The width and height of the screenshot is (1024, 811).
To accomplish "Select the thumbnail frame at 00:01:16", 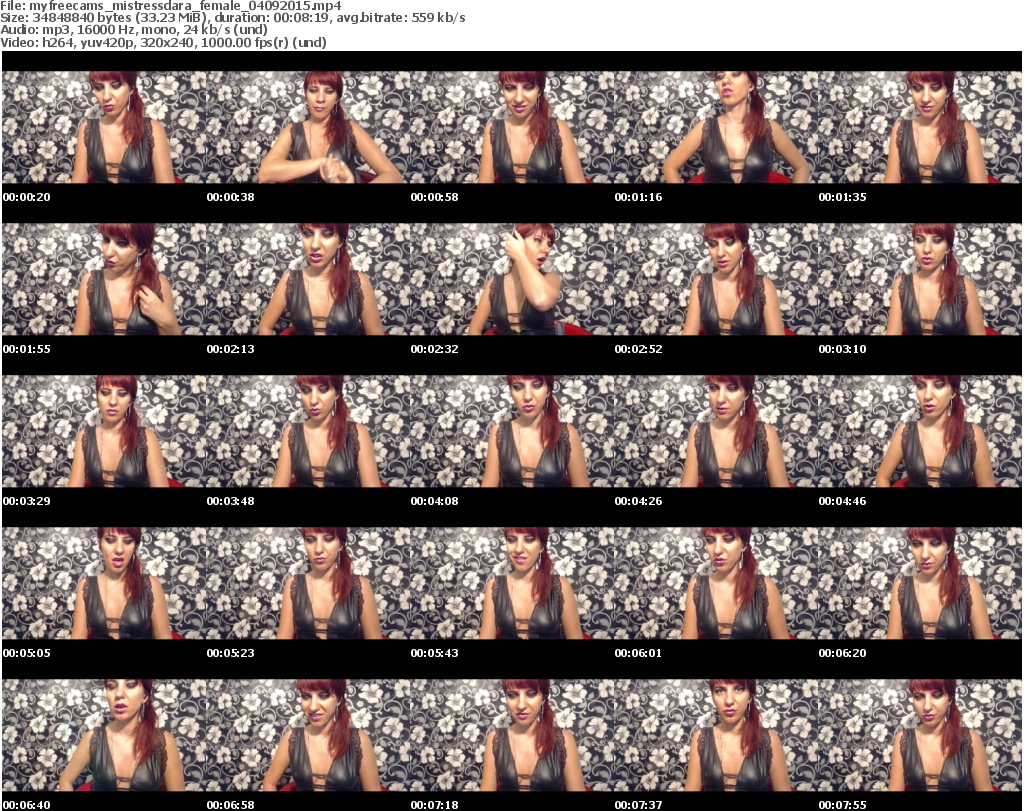I will point(716,127).
